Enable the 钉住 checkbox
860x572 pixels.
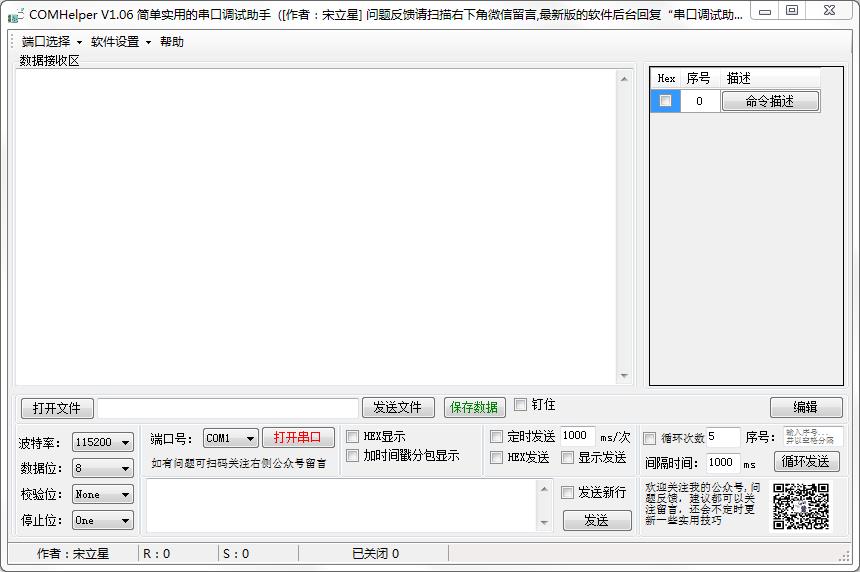(x=520, y=405)
